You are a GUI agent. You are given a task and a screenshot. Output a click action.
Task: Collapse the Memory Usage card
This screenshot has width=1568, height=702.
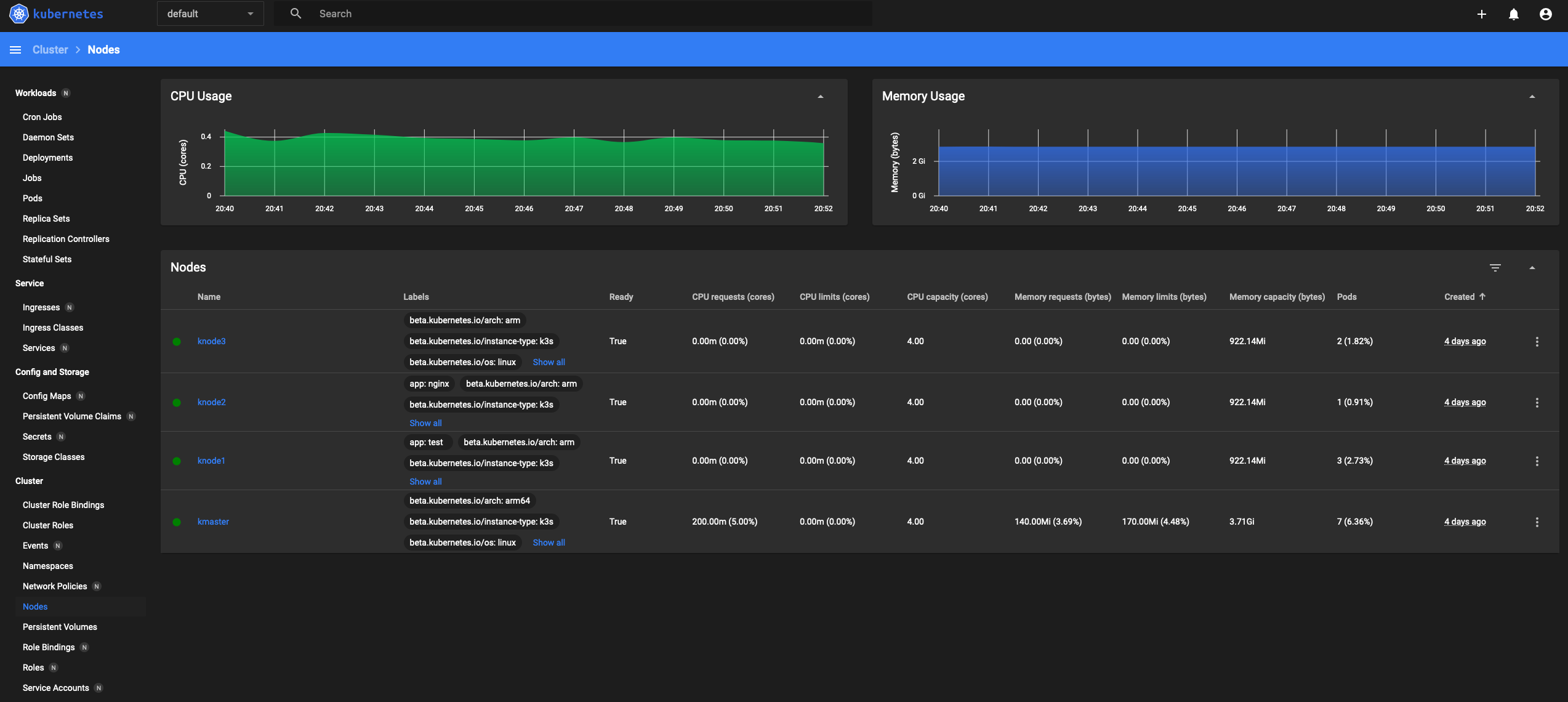coord(1532,97)
